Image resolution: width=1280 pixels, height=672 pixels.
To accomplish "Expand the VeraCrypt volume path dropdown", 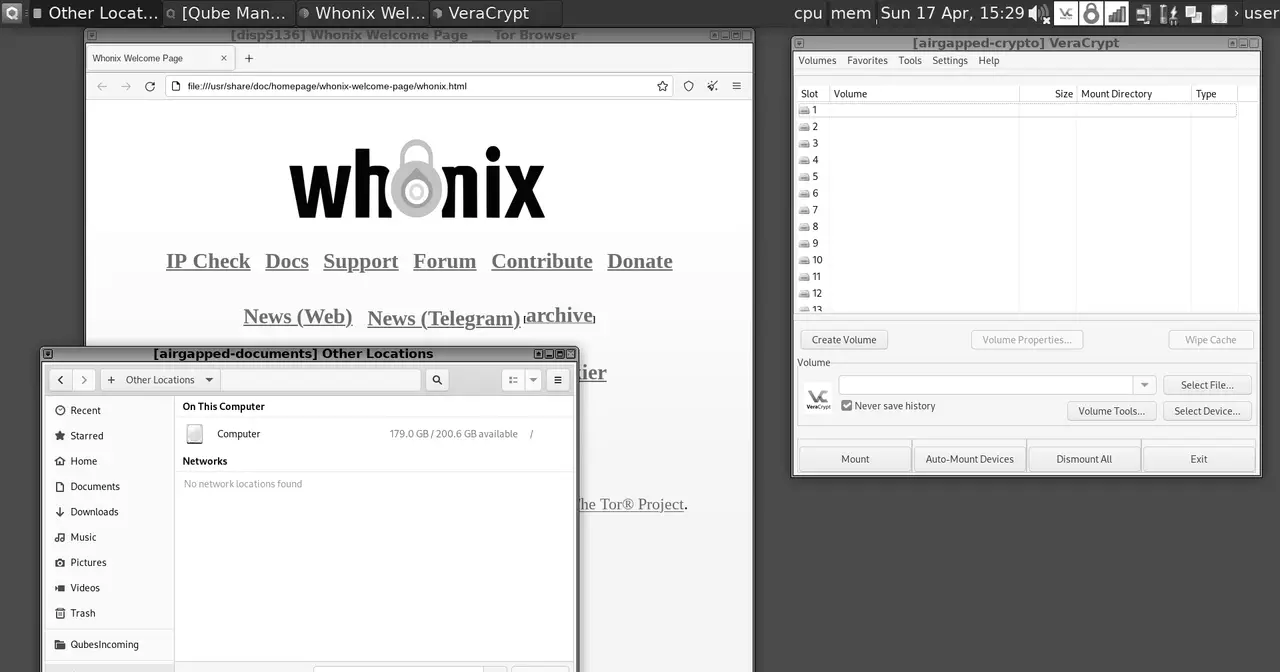I will [1145, 385].
